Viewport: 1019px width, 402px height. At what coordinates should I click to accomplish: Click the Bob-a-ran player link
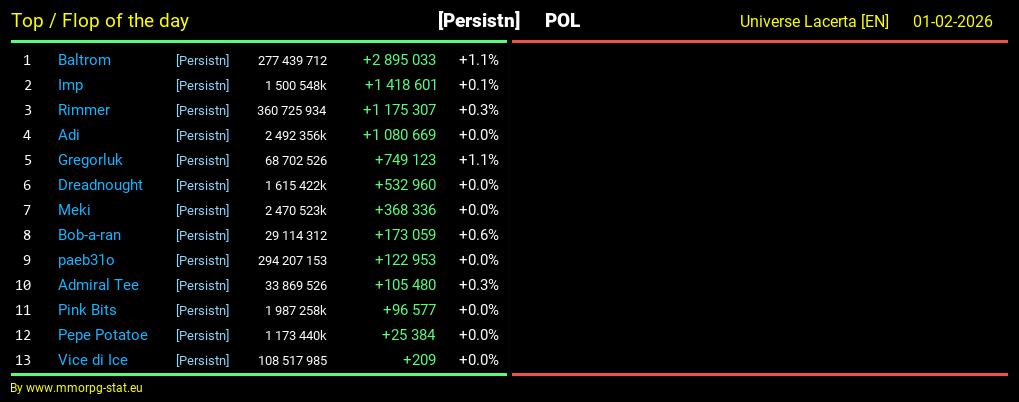coord(89,235)
